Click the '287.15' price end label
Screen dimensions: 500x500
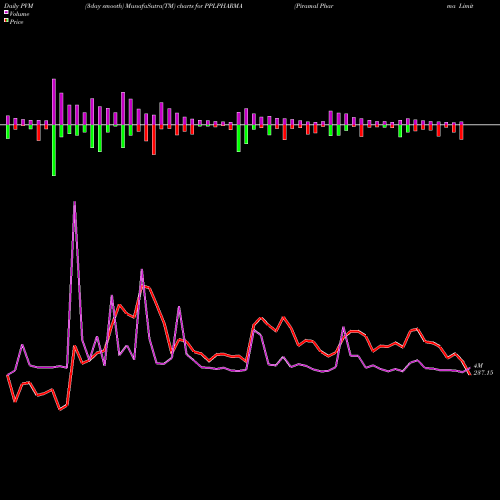(x=483, y=373)
